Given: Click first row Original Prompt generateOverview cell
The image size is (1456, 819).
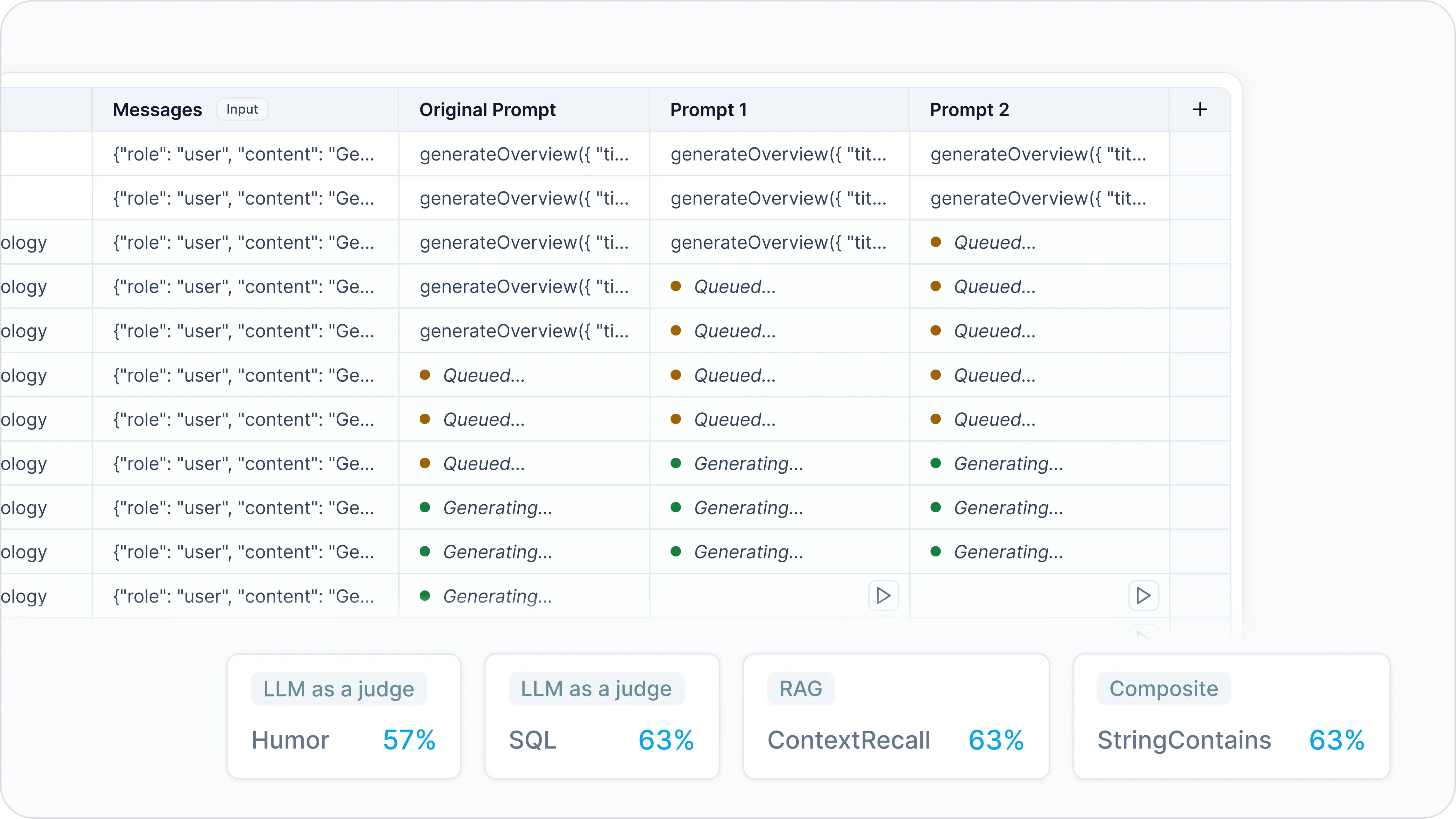Looking at the screenshot, I should (x=524, y=154).
